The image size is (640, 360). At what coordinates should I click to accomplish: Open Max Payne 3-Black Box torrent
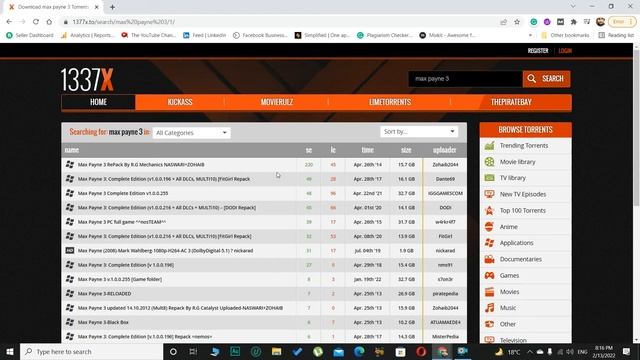pos(103,322)
